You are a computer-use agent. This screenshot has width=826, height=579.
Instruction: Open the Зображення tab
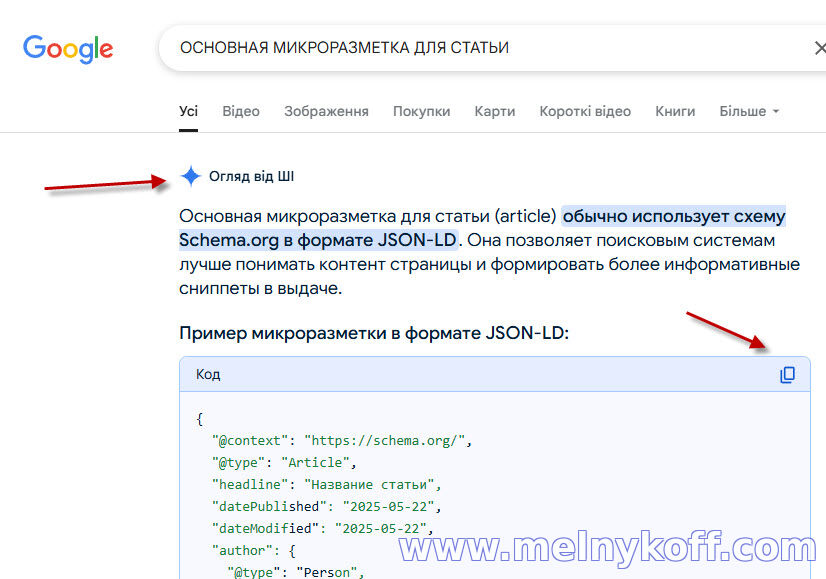coord(326,111)
